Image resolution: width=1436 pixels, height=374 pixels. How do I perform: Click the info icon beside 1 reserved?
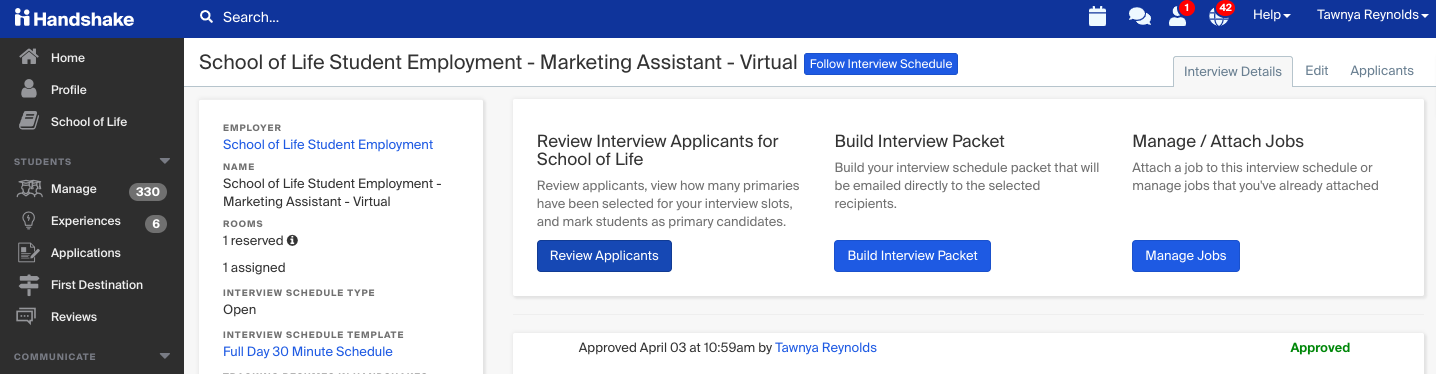point(293,241)
